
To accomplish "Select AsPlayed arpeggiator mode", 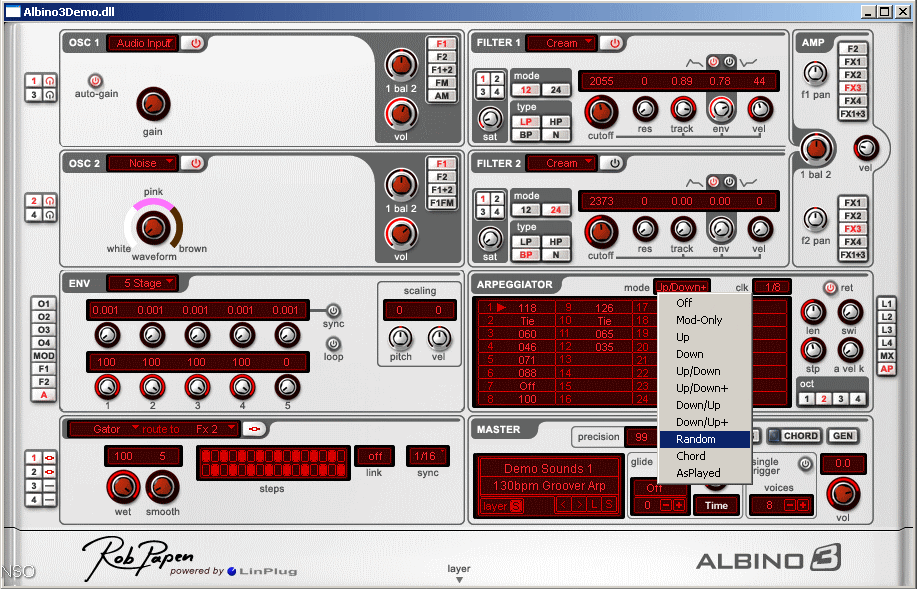I will tap(705, 473).
